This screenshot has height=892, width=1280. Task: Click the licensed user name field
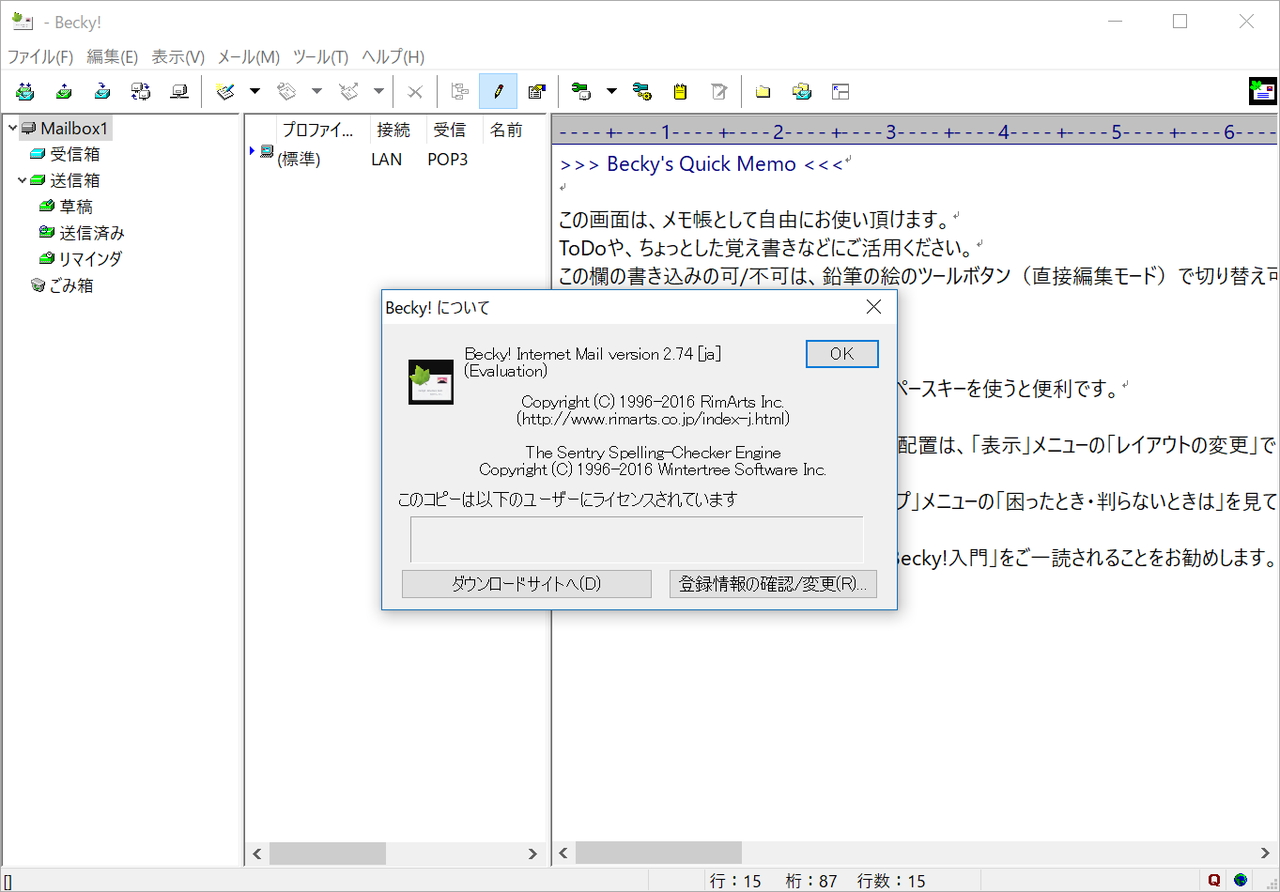coord(637,539)
